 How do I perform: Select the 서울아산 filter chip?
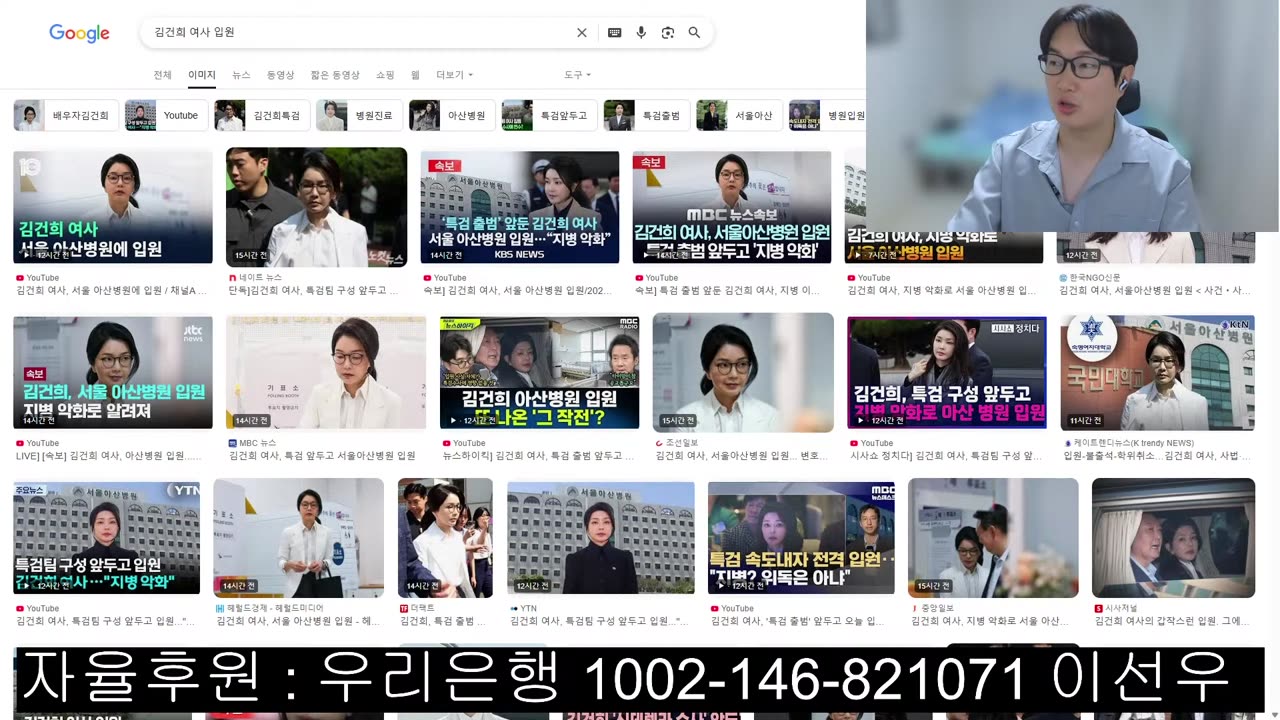click(740, 116)
